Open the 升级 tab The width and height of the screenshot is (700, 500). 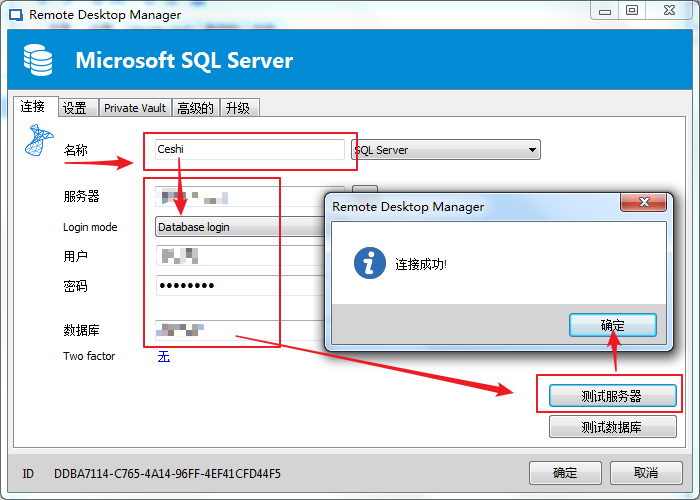click(x=239, y=108)
